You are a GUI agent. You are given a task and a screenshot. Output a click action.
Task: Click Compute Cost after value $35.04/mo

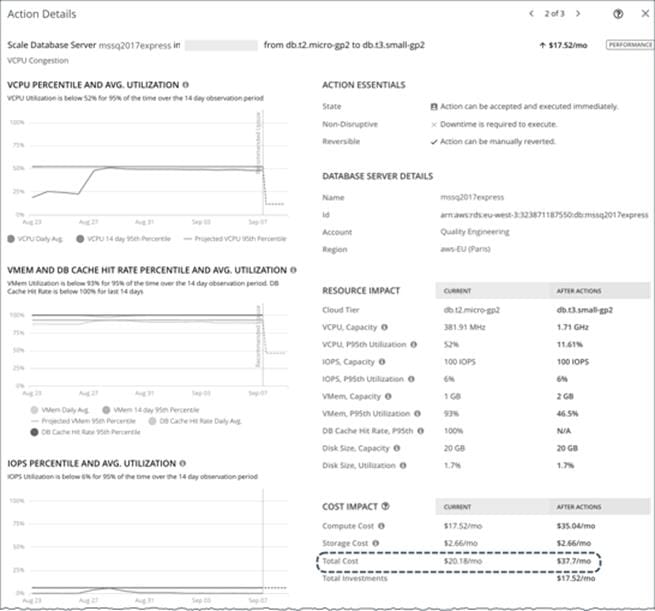pos(576,526)
